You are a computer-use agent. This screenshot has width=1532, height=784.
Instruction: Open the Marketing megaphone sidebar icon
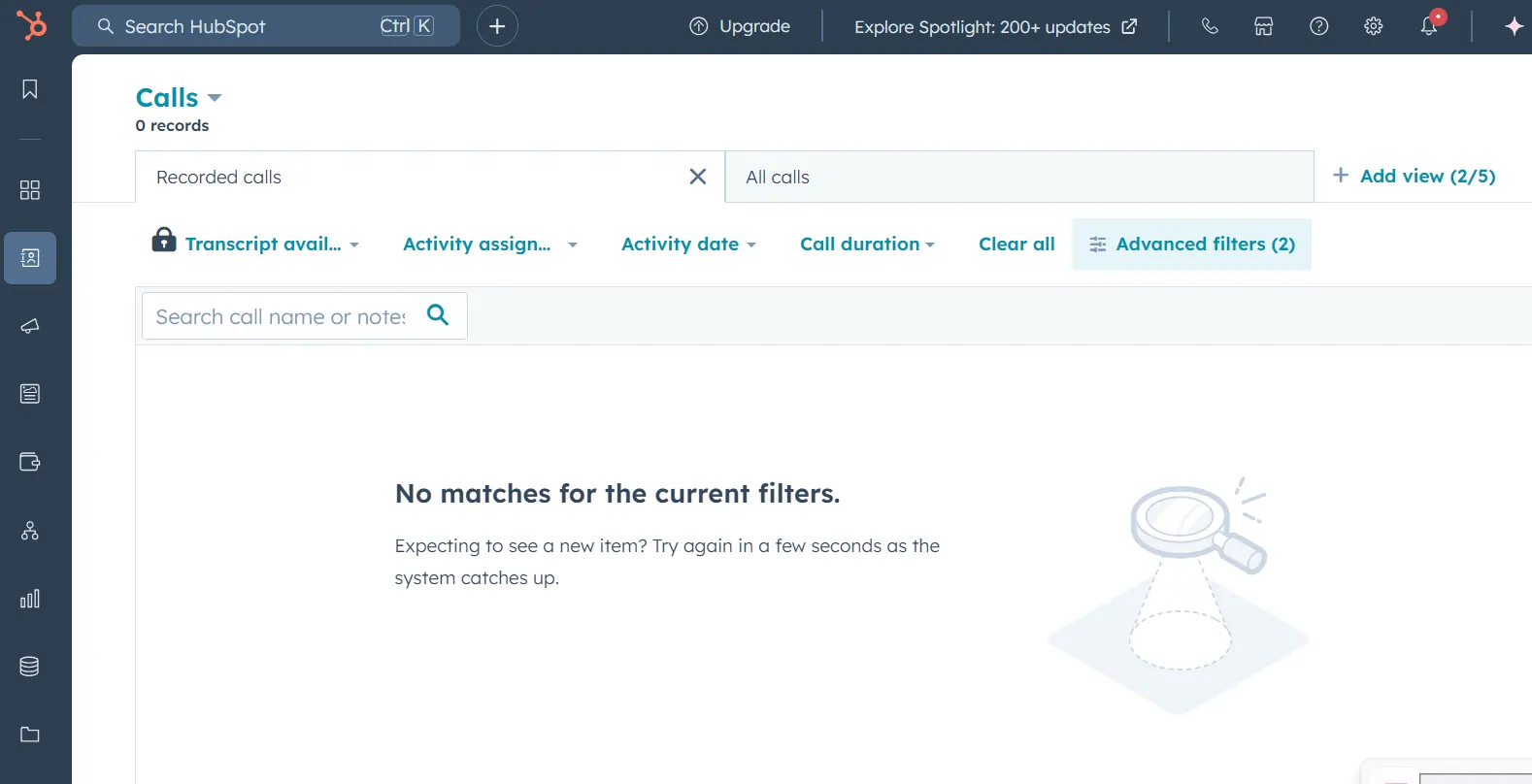pos(30,326)
